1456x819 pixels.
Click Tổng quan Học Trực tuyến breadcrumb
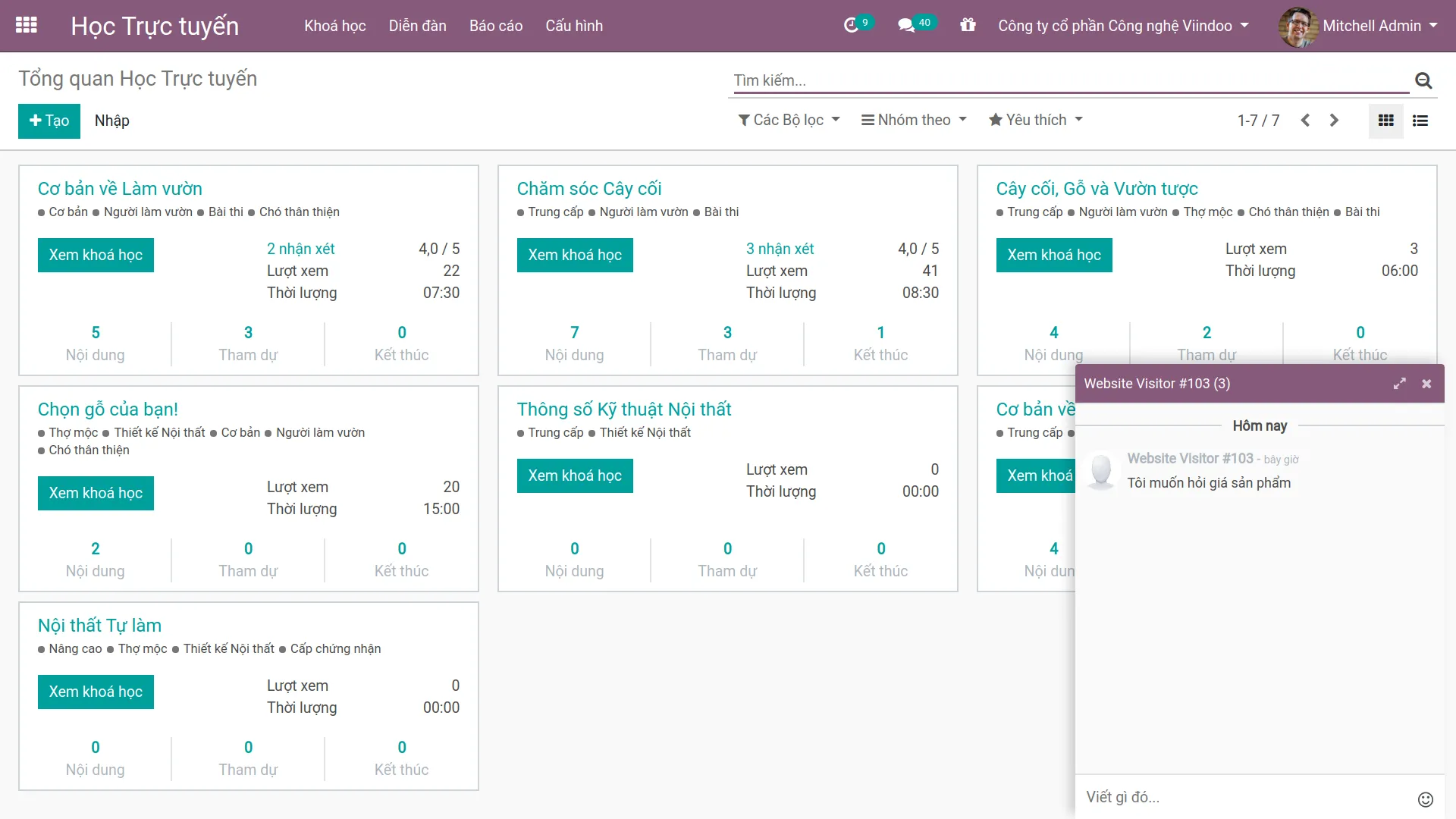point(137,79)
